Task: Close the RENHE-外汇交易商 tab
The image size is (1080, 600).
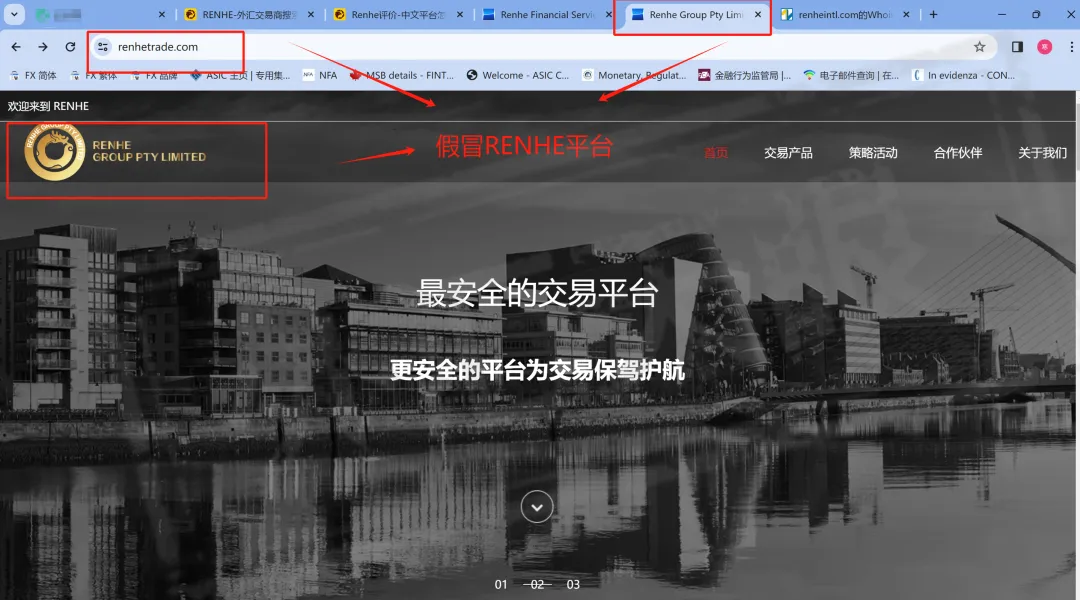Action: click(x=311, y=14)
